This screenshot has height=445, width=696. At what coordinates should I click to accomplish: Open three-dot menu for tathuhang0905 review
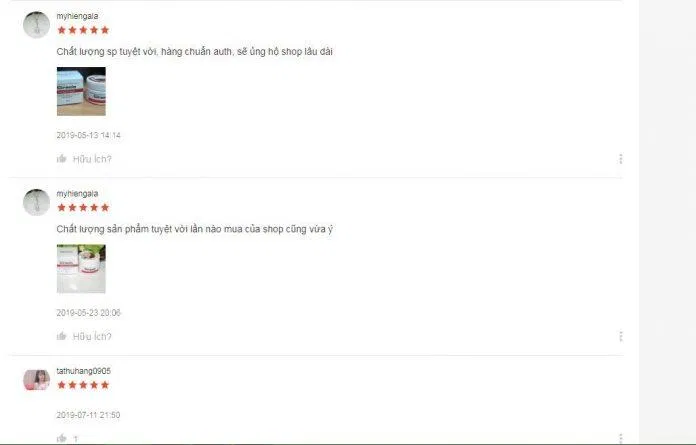click(621, 438)
